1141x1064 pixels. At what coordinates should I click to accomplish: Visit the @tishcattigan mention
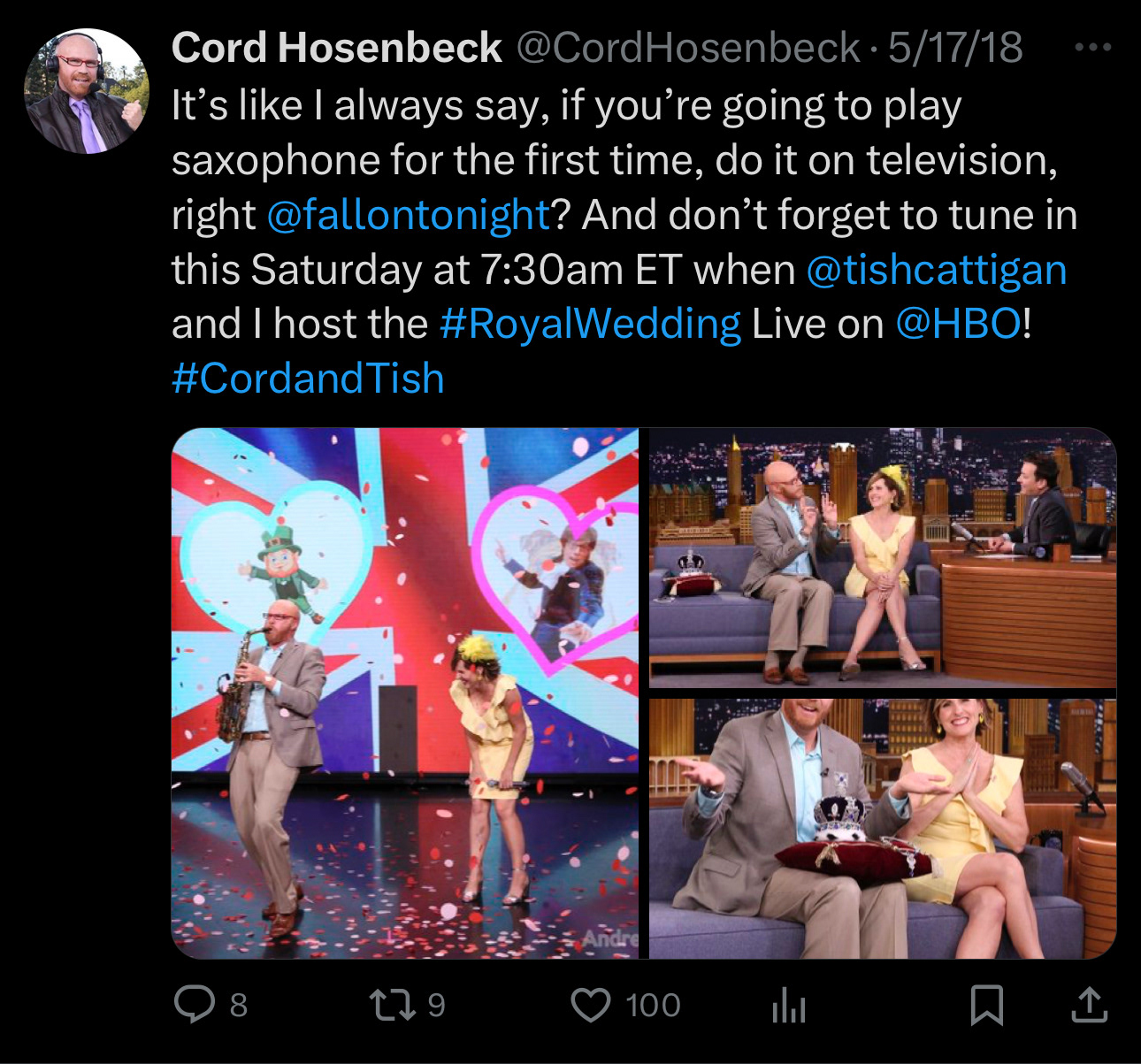(x=936, y=270)
